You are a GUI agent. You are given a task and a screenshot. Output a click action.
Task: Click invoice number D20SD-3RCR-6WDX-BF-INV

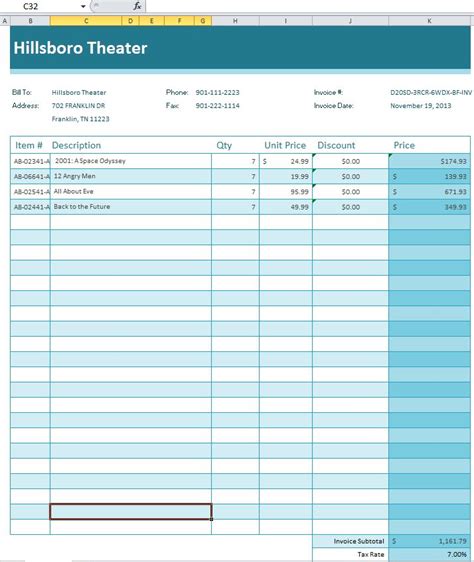431,92
